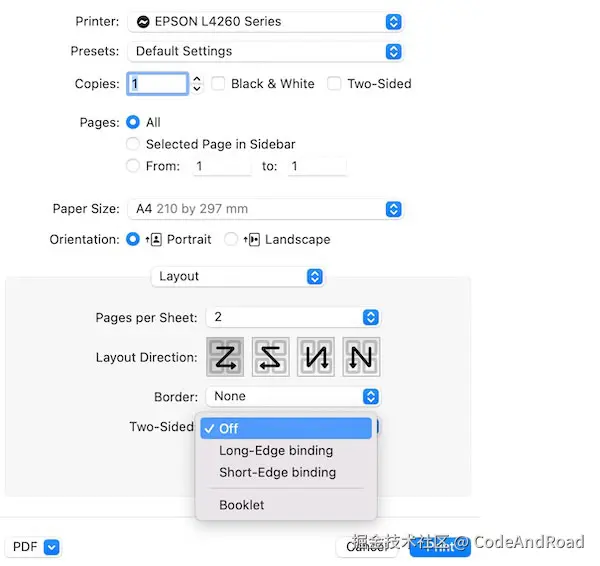Select the N-shaped layout direction icon
600x566 pixels.
(362, 357)
